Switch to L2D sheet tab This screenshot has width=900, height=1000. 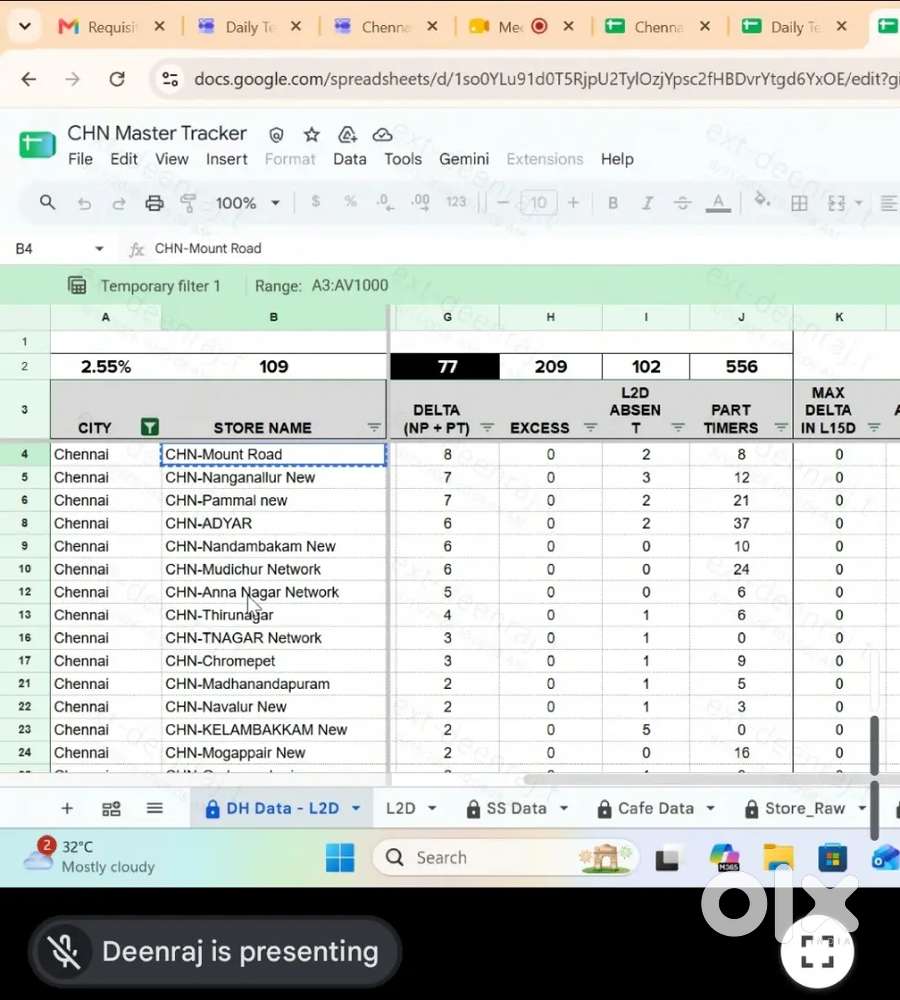[400, 809]
